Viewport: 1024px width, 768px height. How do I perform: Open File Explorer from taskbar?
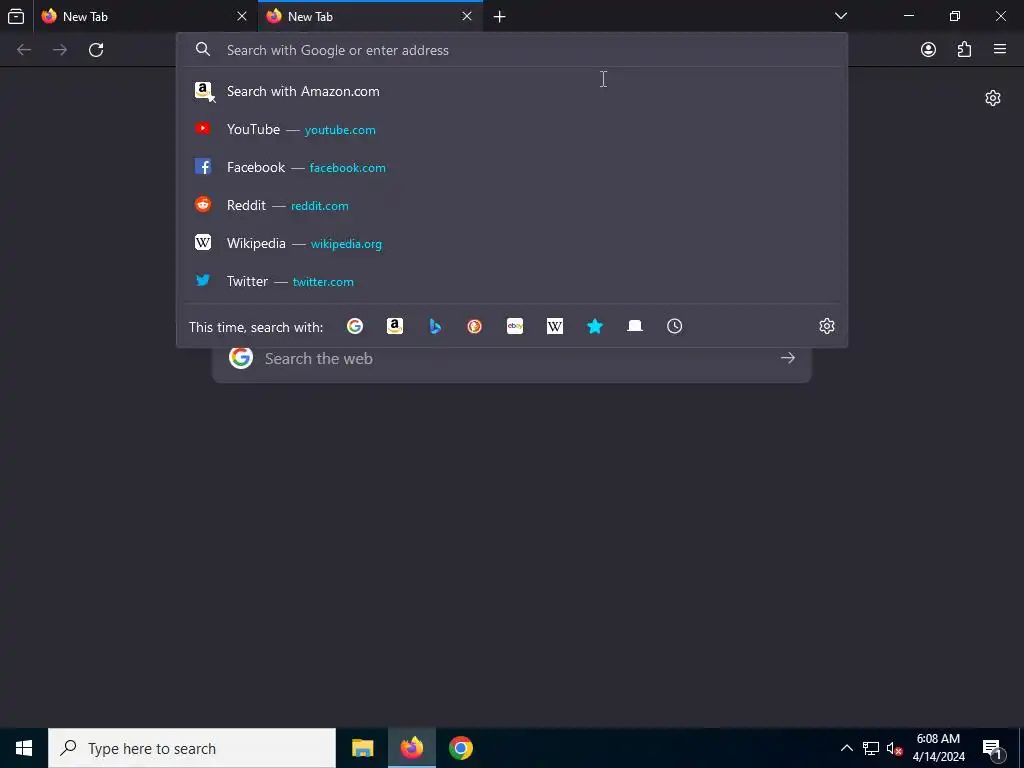click(362, 748)
